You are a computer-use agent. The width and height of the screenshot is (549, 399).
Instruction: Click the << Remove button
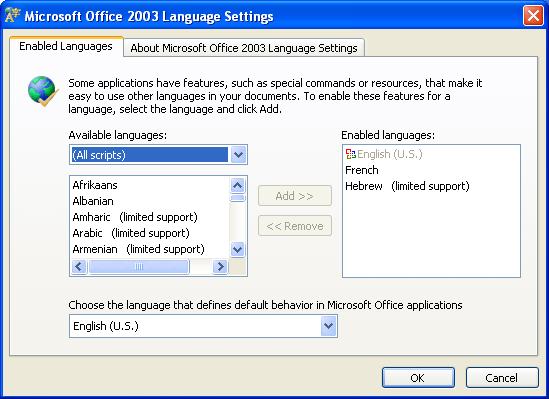[295, 226]
